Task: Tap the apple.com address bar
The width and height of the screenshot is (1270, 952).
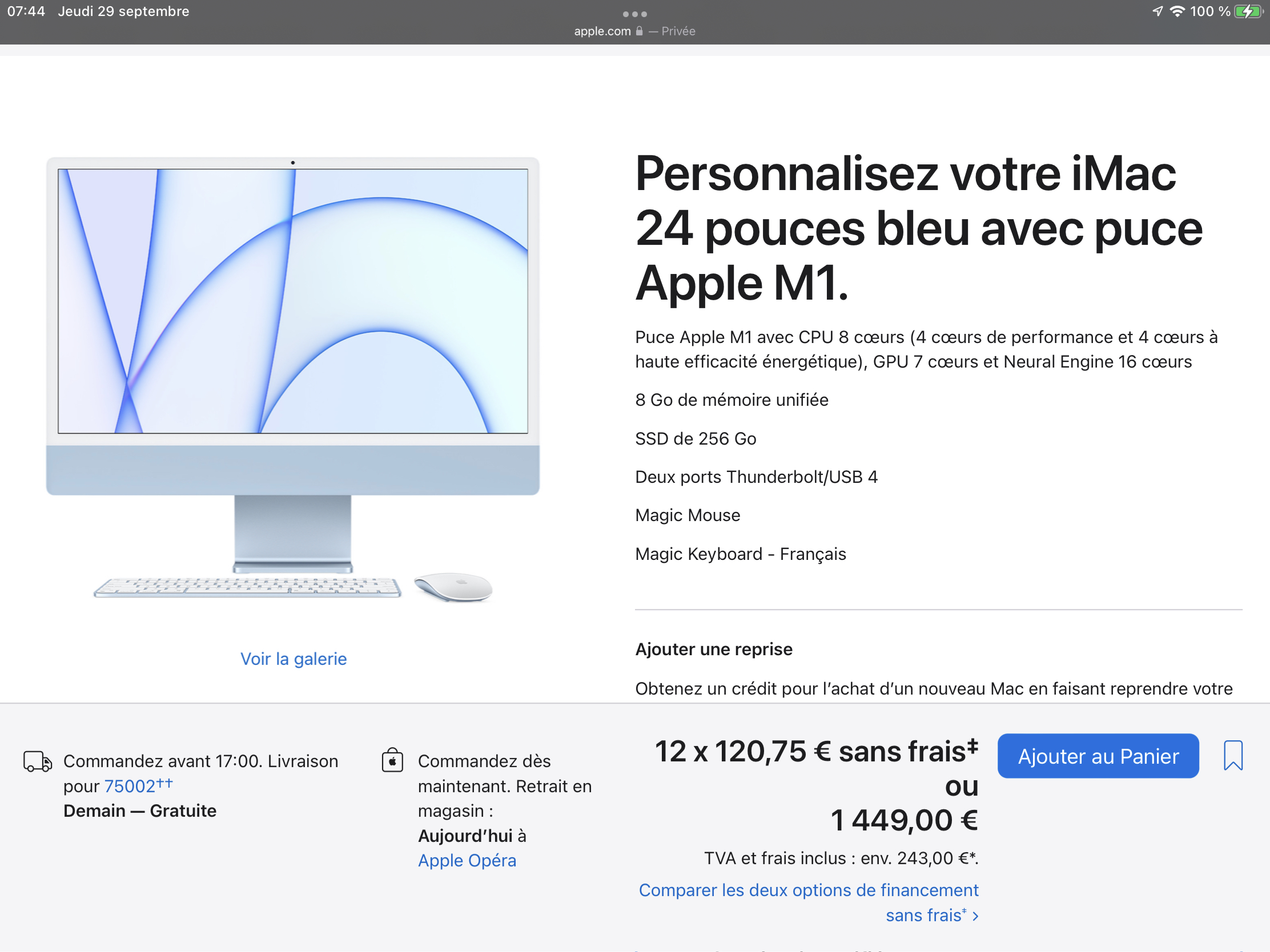Action: (x=603, y=31)
